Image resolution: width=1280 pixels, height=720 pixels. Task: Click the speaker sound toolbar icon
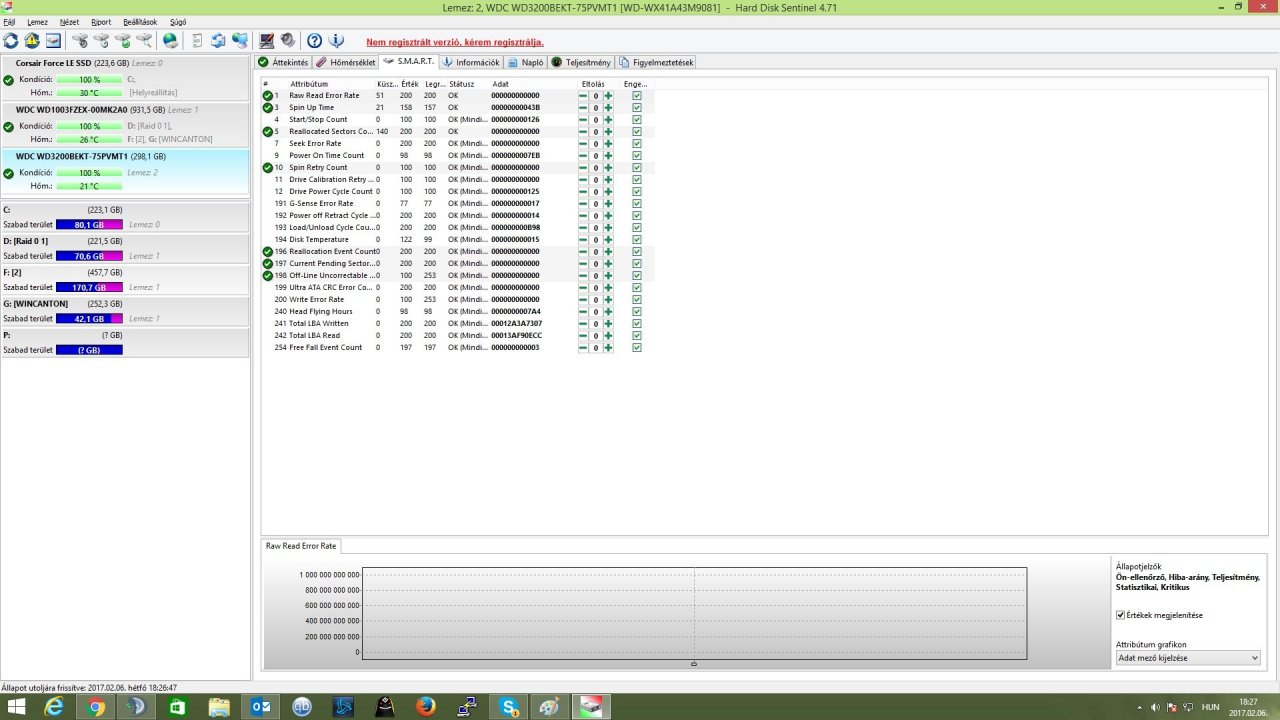click(288, 41)
